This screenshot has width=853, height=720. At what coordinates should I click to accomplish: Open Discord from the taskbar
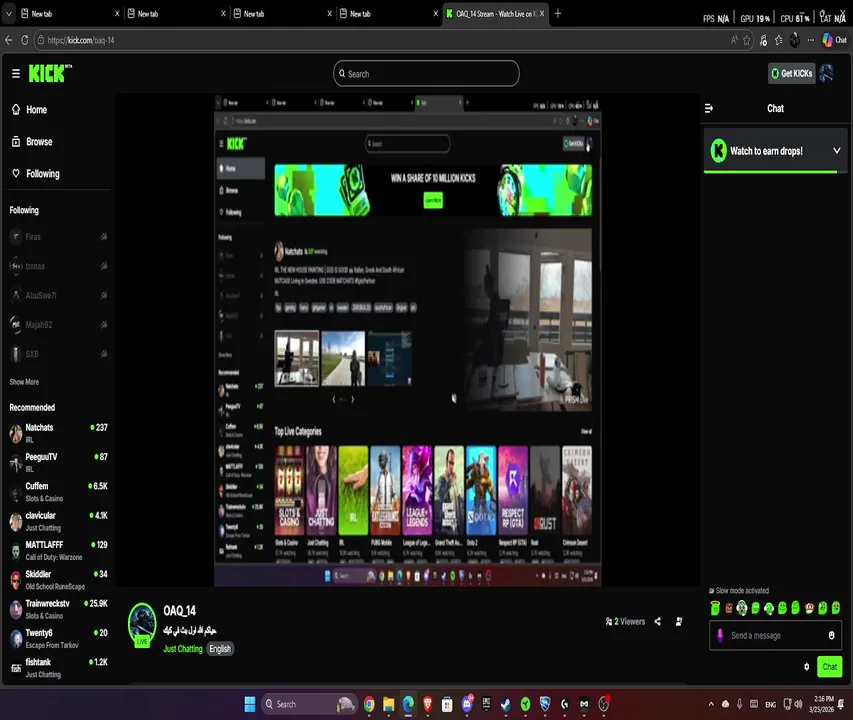(x=467, y=704)
